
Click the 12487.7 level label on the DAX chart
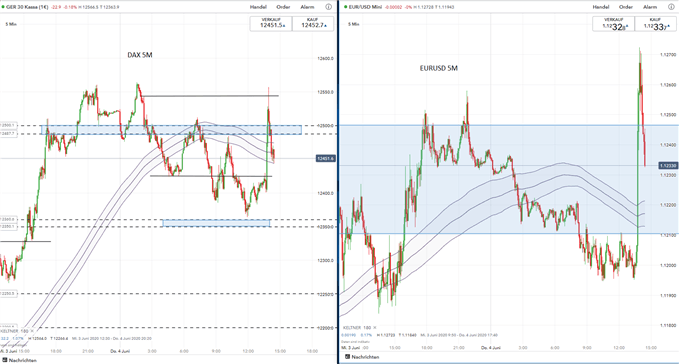point(8,134)
